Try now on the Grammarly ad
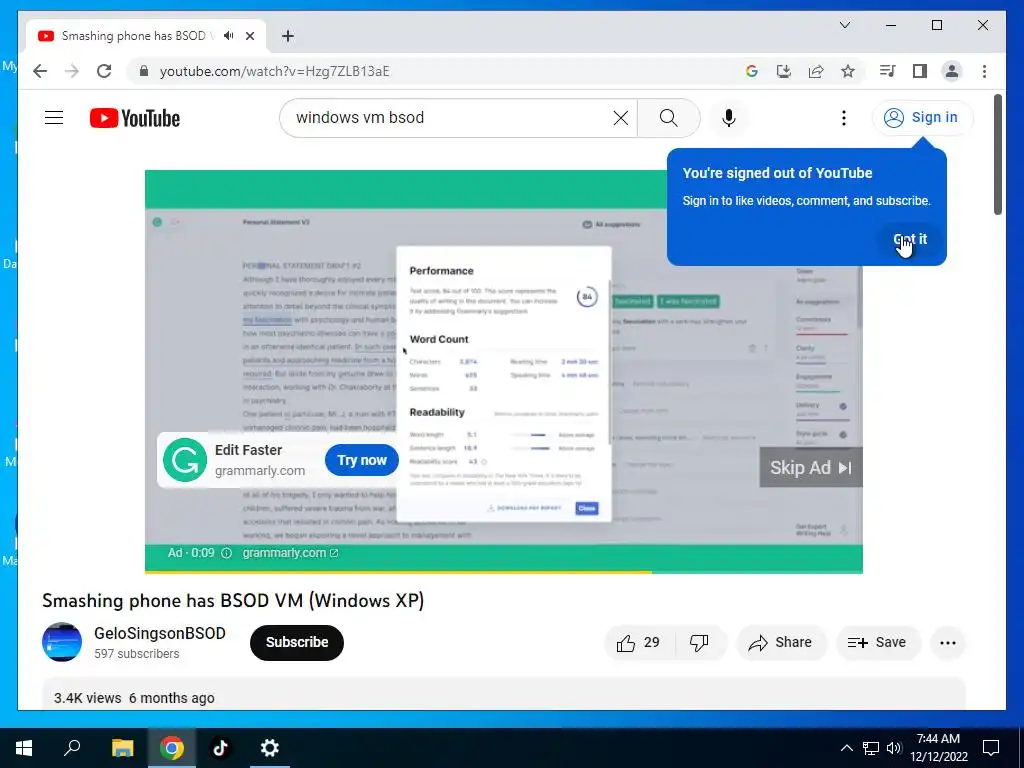 click(362, 460)
